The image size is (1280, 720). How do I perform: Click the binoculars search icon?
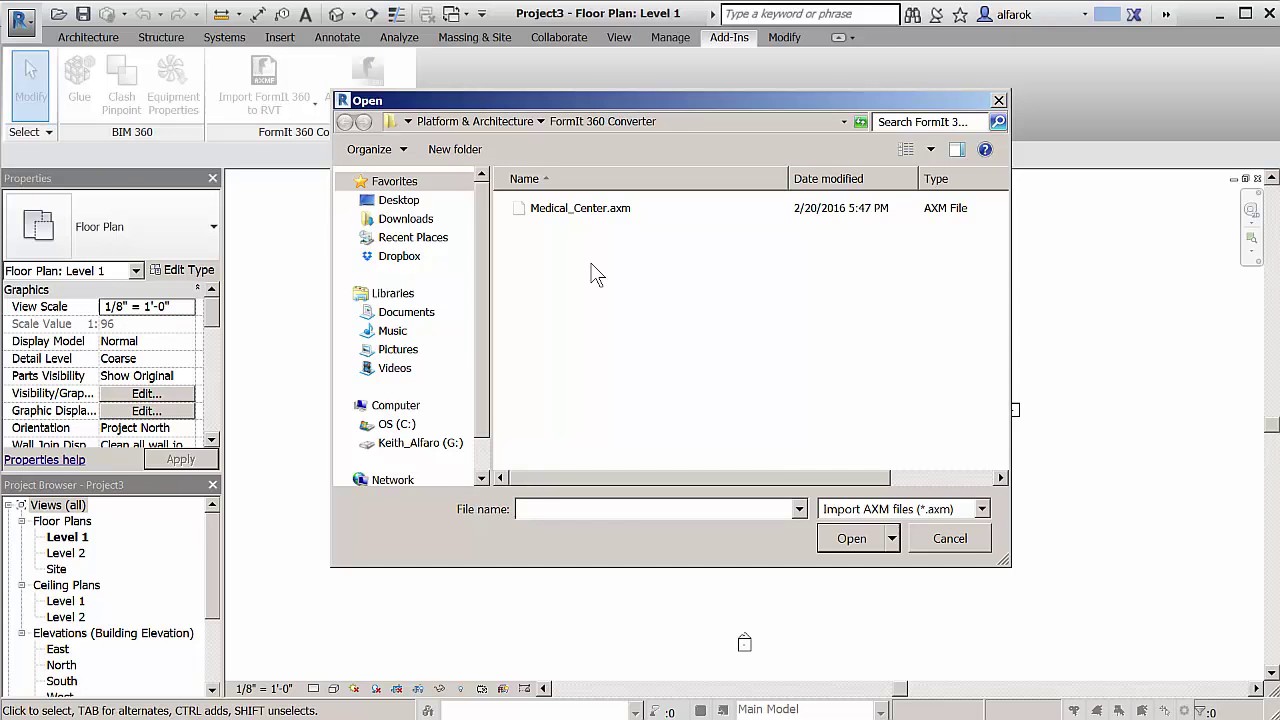coord(912,14)
